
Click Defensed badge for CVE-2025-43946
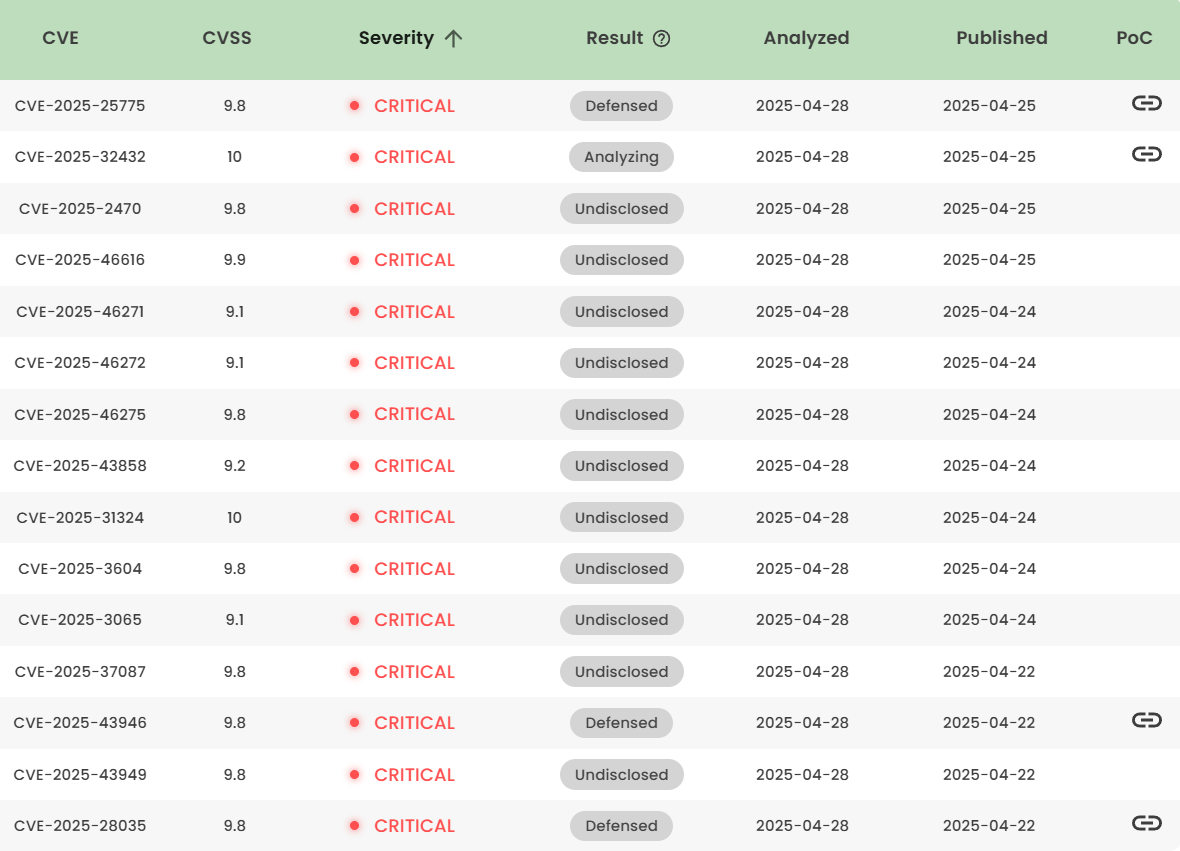point(621,723)
